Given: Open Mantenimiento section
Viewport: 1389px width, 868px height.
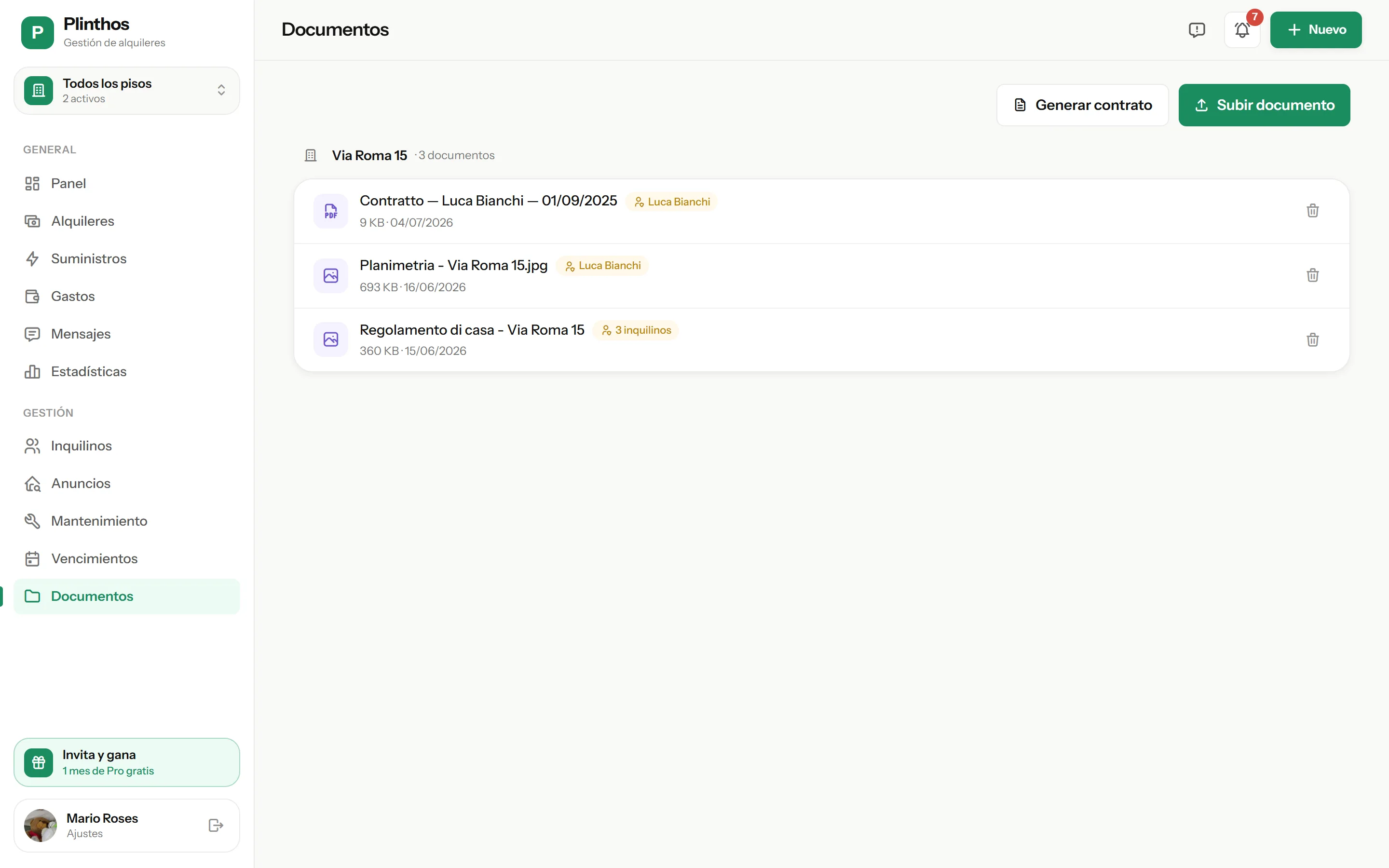Looking at the screenshot, I should [126, 521].
